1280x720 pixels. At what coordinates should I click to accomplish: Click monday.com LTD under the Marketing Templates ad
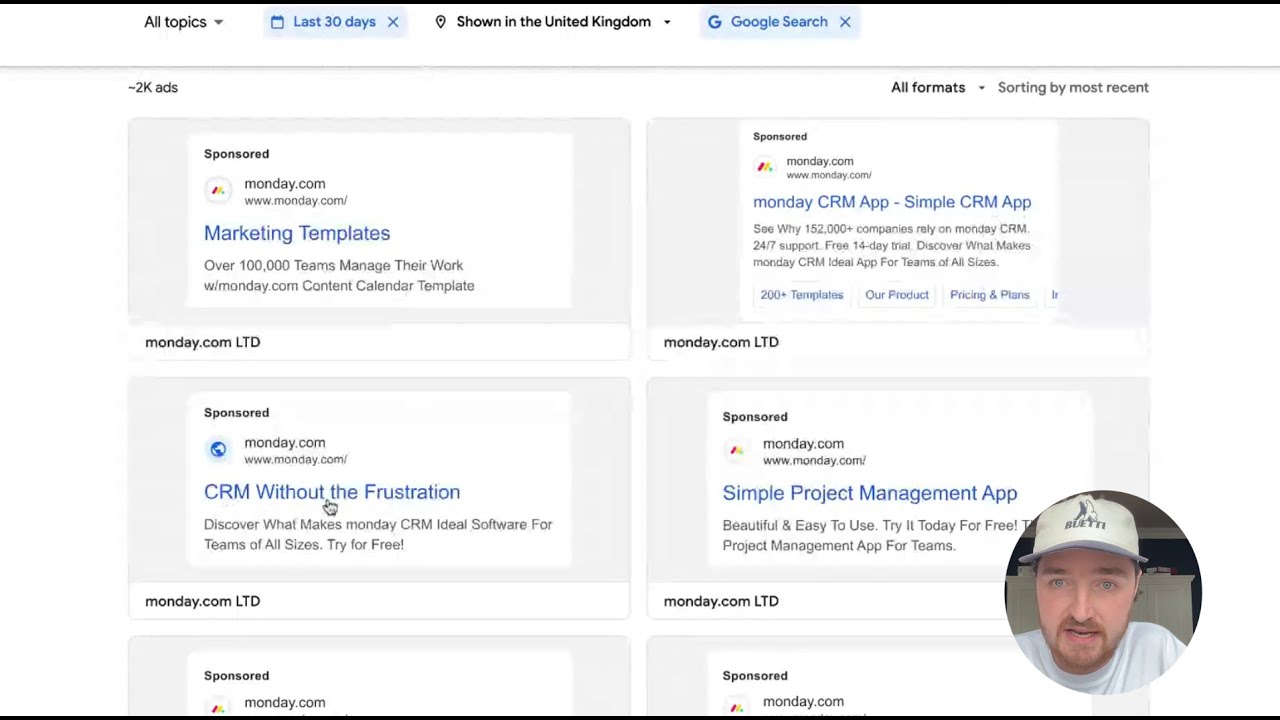[x=203, y=342]
